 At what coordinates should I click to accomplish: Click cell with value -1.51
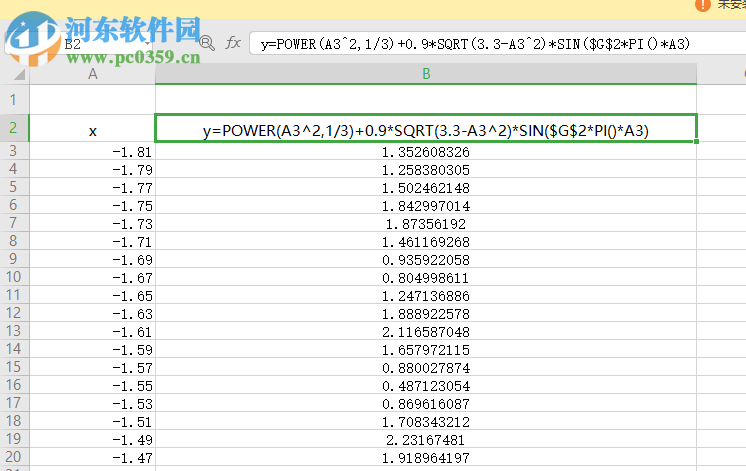click(92, 422)
